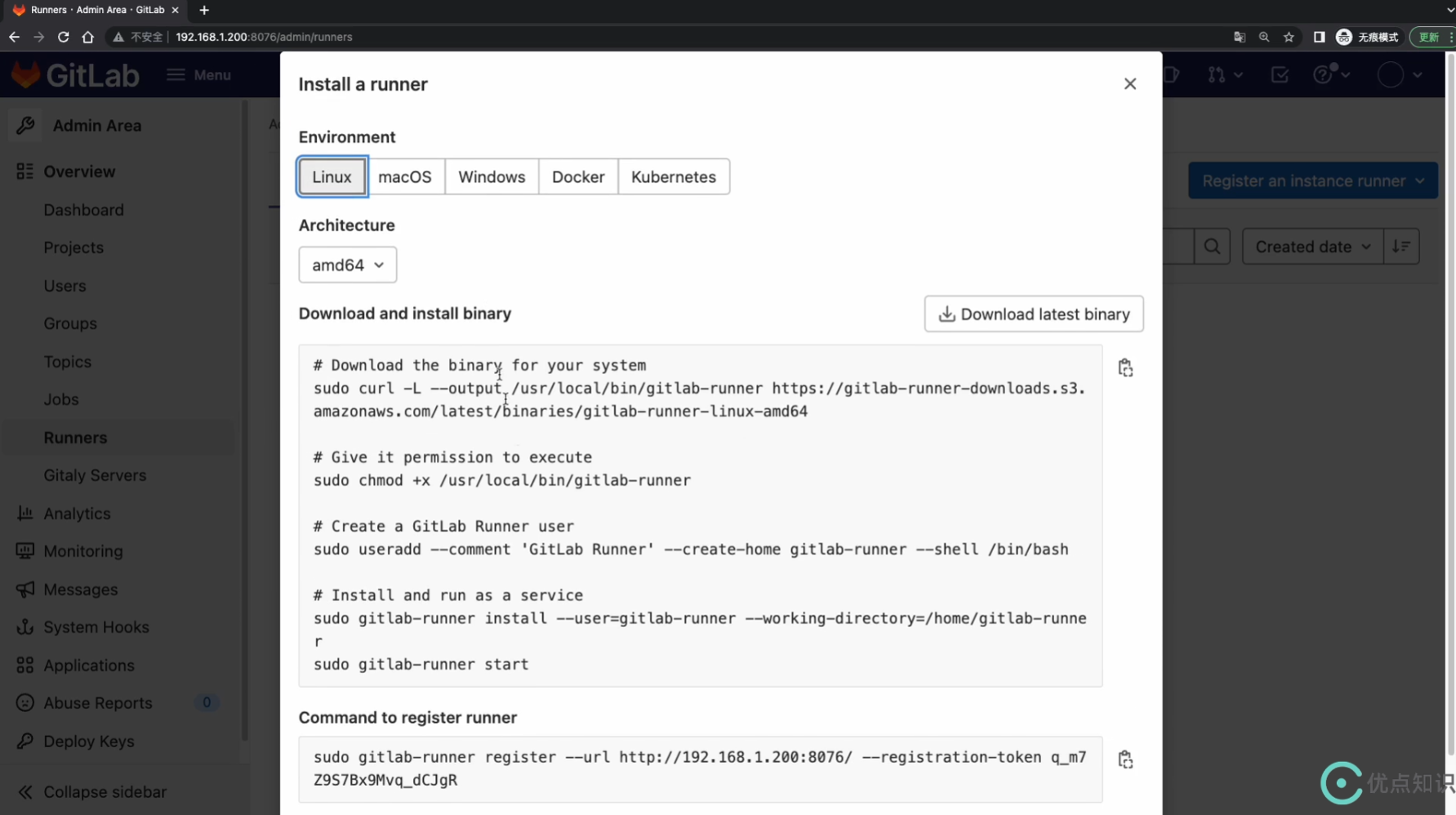The height and width of the screenshot is (815, 1456).
Task: Click the Download latest binary button
Action: (1034, 314)
